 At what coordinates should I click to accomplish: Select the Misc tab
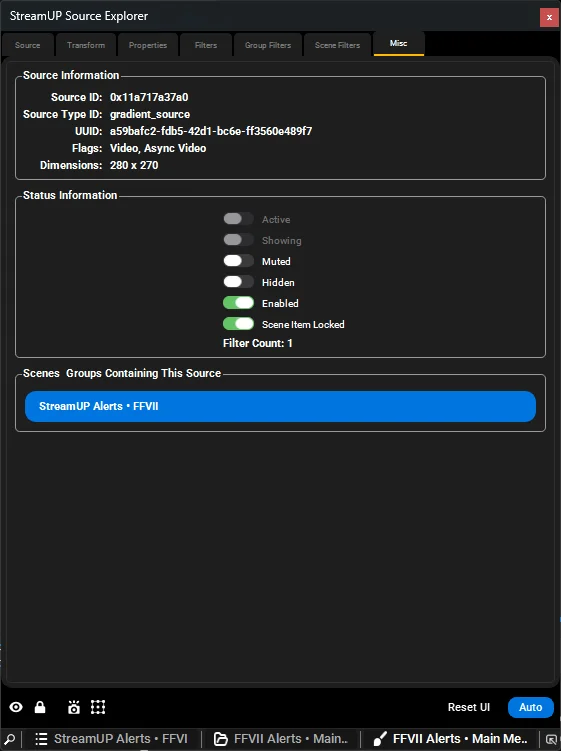pyautogui.click(x=399, y=44)
